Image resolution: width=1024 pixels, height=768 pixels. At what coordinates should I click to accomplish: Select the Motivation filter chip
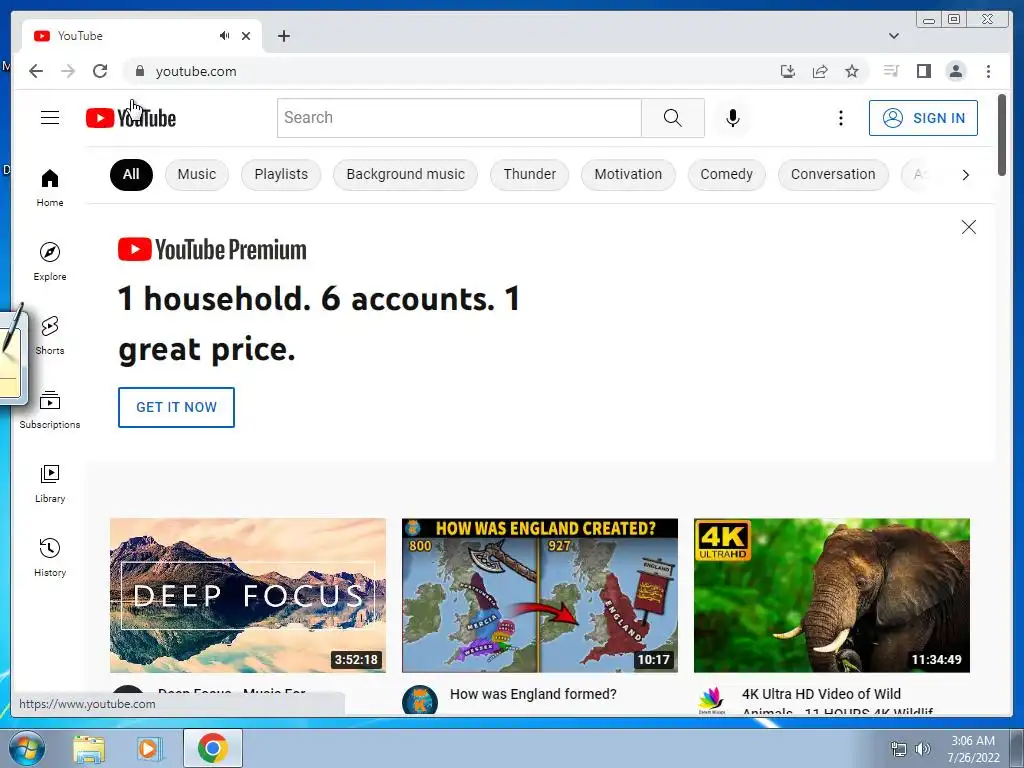click(628, 174)
